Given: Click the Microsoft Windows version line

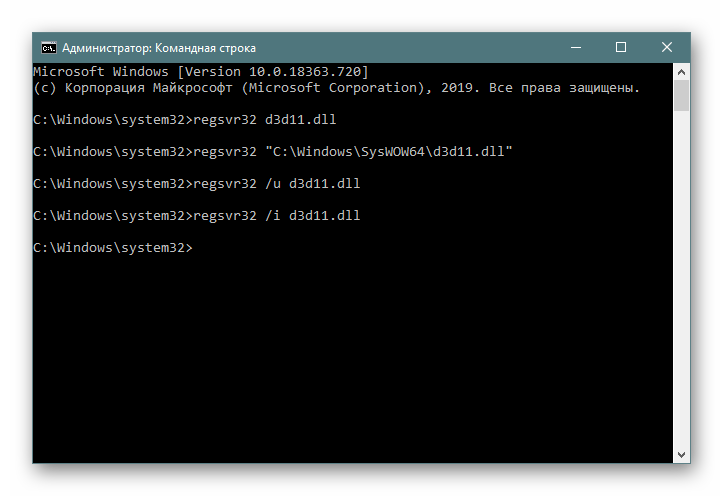Looking at the screenshot, I should coord(201,71).
